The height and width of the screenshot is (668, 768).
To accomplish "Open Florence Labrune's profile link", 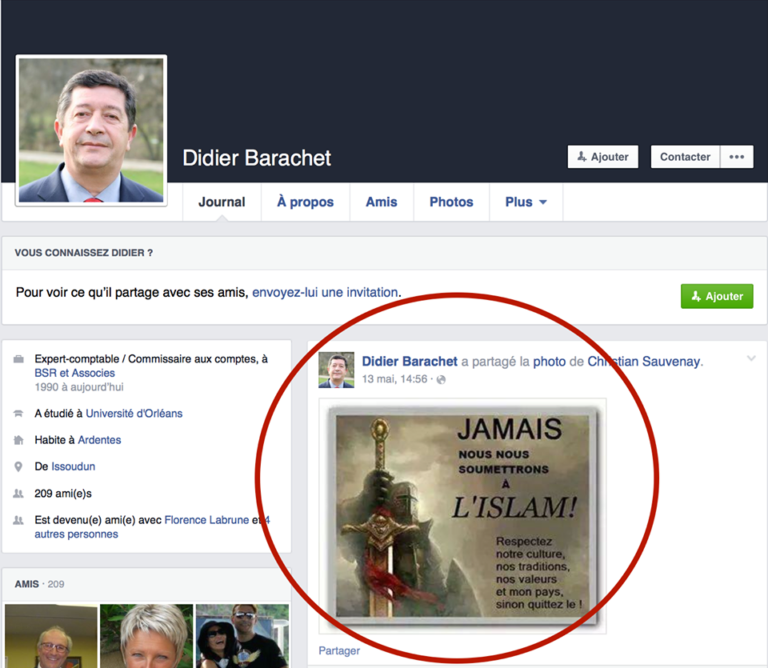I will [x=207, y=520].
